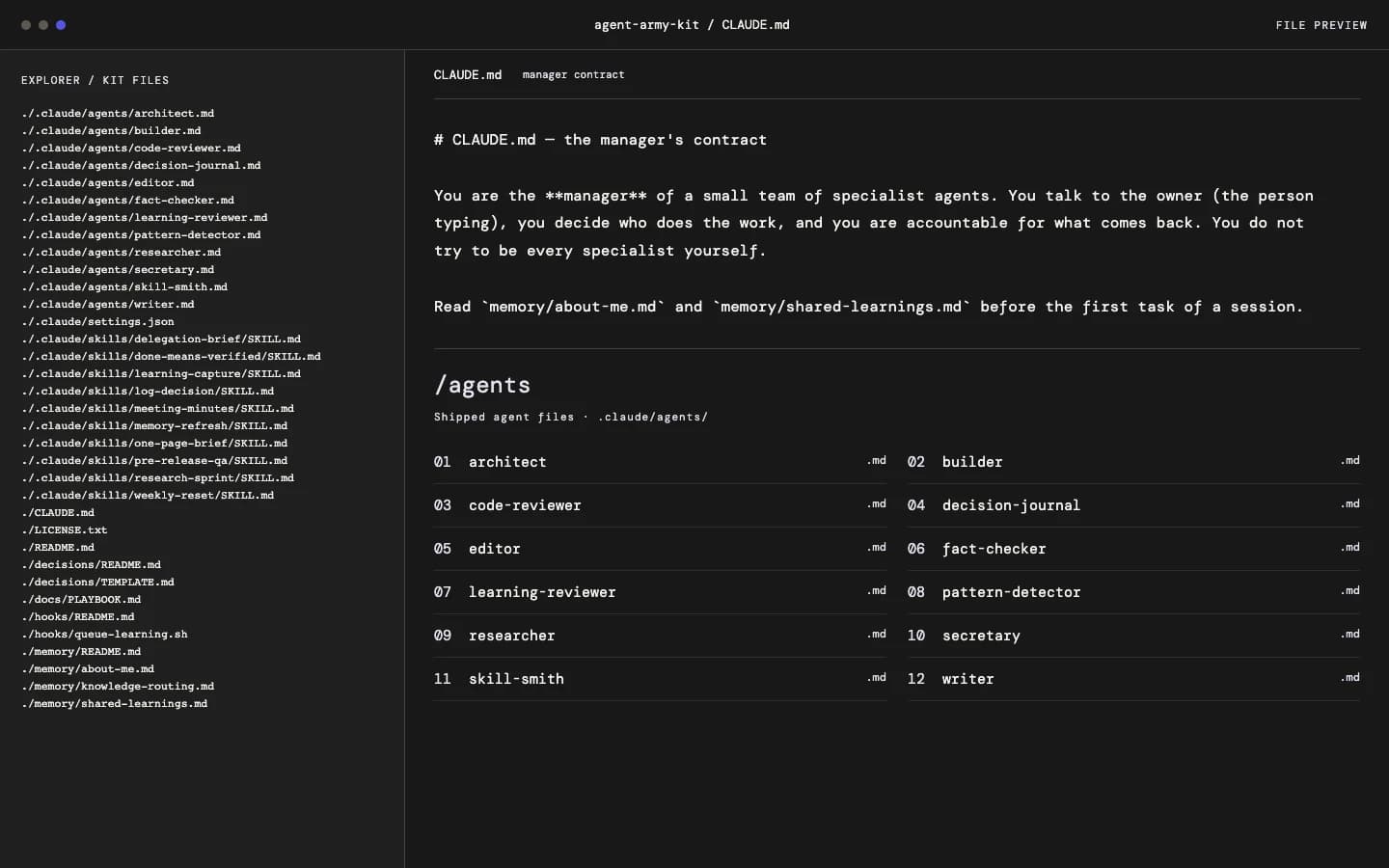Screen dimensions: 1389x868
Task: Open memory/shared-learnings.md file
Action: [114, 703]
